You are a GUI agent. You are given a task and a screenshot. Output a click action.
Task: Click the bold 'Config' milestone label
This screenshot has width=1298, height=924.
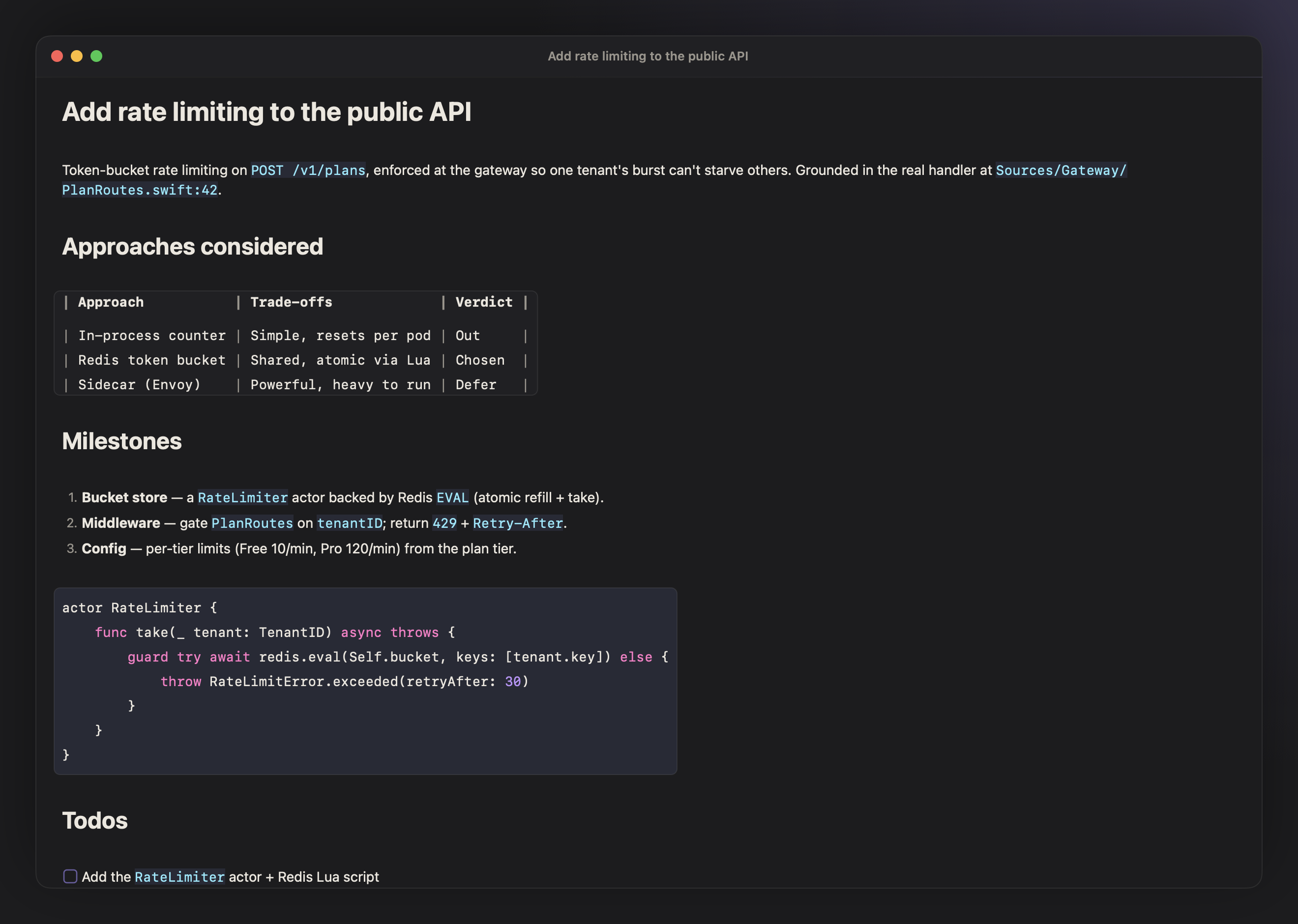click(x=104, y=549)
